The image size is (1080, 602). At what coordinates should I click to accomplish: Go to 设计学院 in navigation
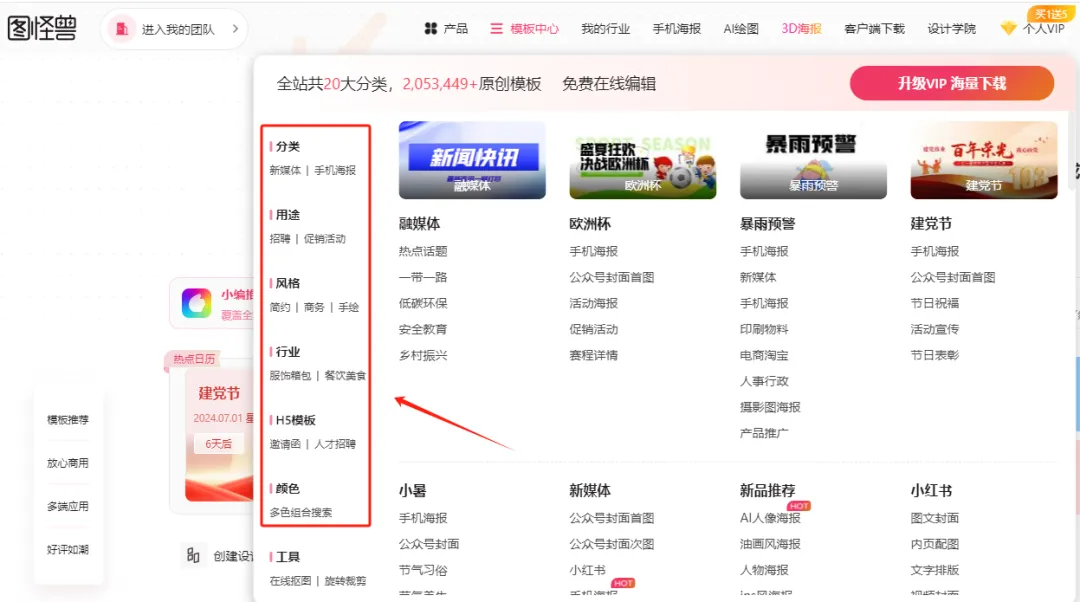pos(951,29)
